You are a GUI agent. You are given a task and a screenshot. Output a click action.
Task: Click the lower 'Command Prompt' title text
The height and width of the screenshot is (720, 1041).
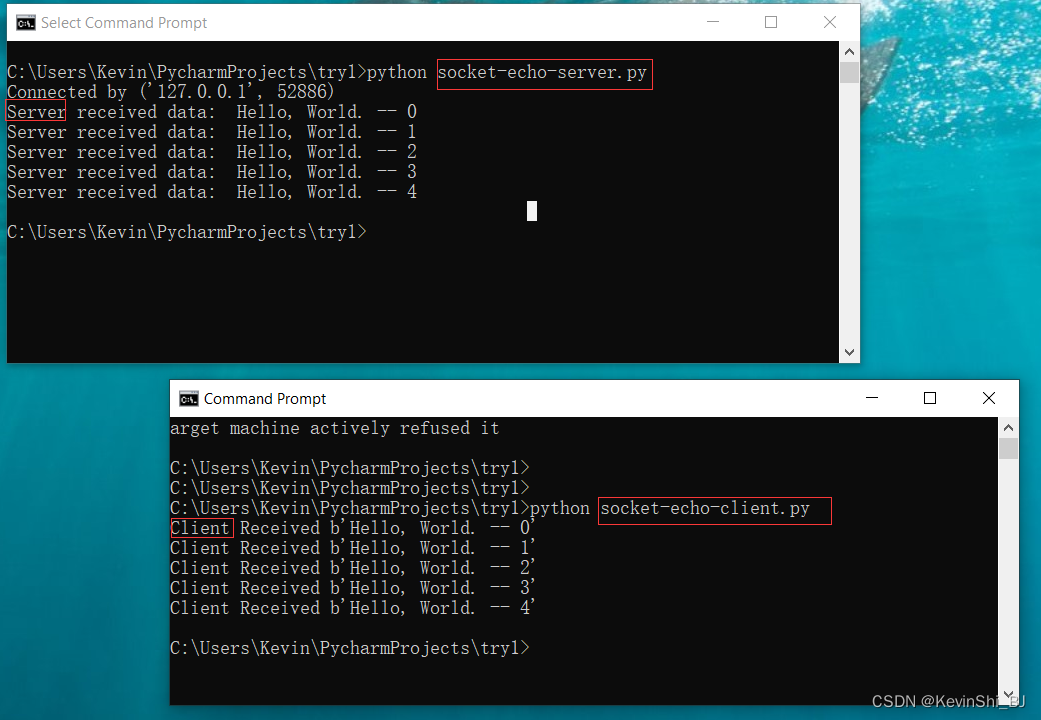[265, 399]
